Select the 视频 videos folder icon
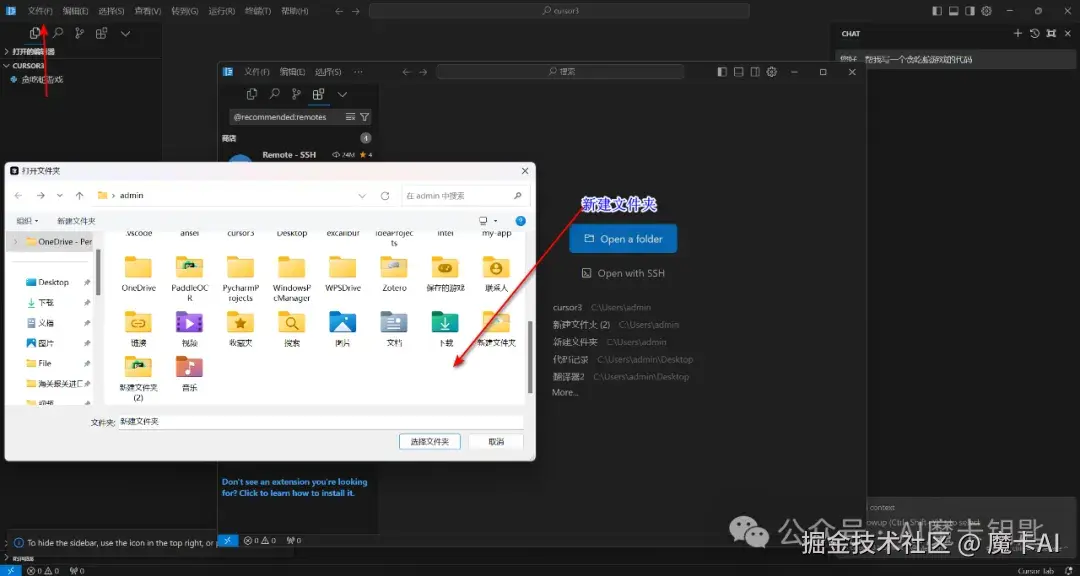The image size is (1080, 576). click(189, 322)
